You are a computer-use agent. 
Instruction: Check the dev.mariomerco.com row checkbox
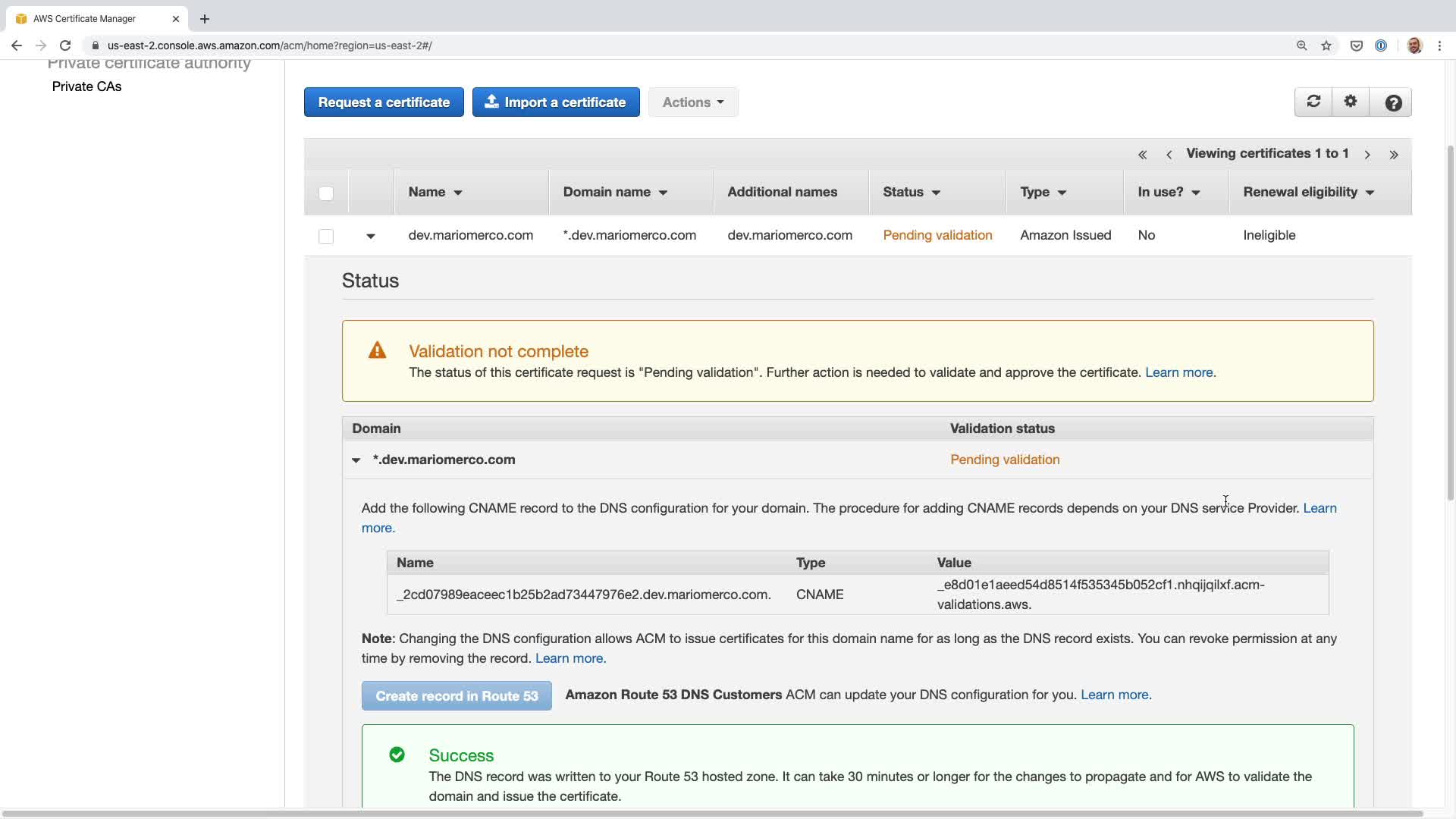pos(326,236)
